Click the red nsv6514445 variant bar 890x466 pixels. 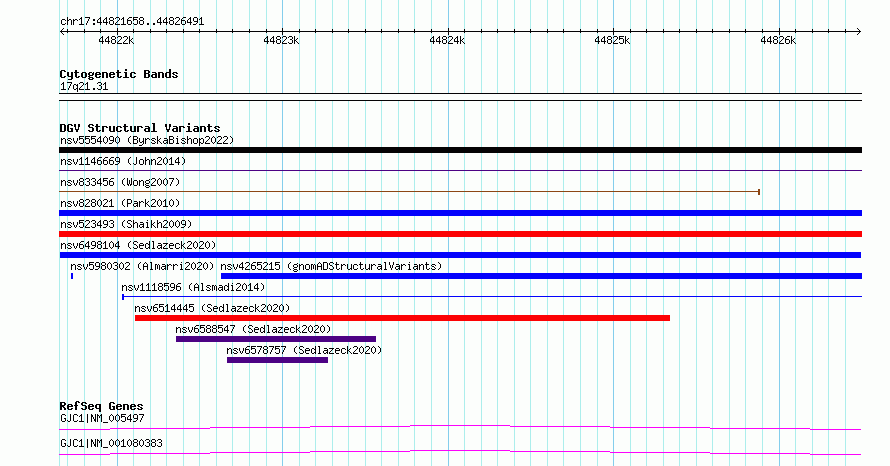[402, 318]
